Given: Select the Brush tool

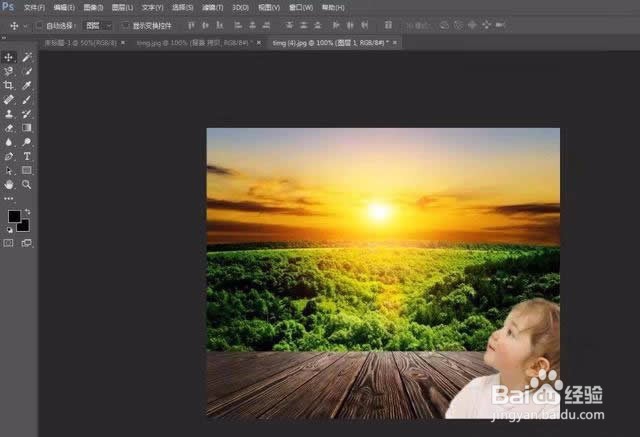Looking at the screenshot, I should [x=27, y=100].
